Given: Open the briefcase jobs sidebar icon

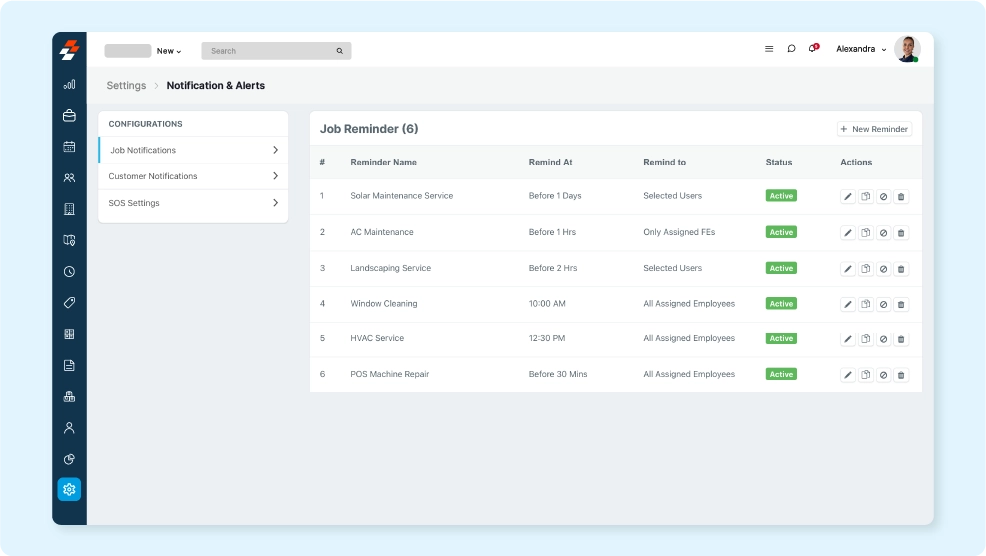Looking at the screenshot, I should (x=69, y=116).
